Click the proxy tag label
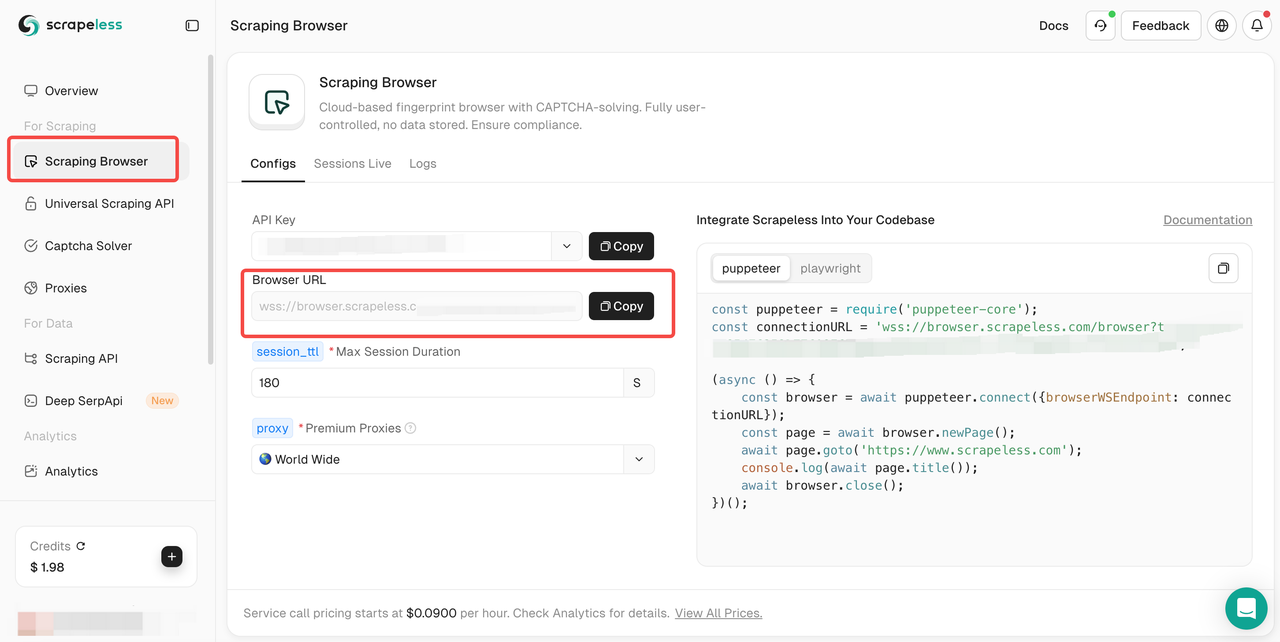Viewport: 1280px width, 642px height. [x=272, y=428]
